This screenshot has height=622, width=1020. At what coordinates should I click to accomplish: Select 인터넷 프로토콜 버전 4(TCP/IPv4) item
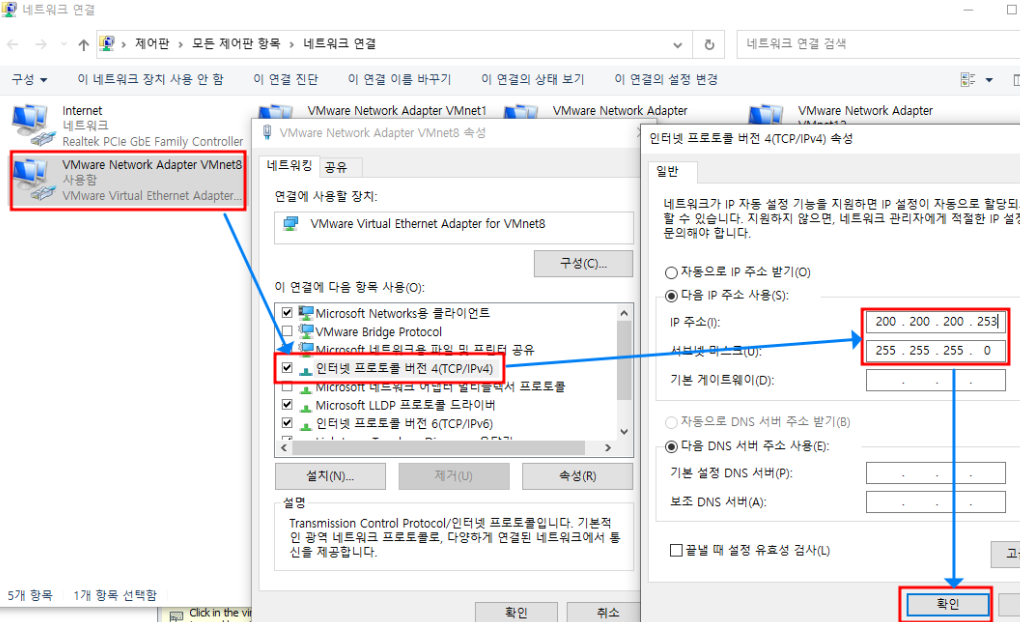coord(404,369)
